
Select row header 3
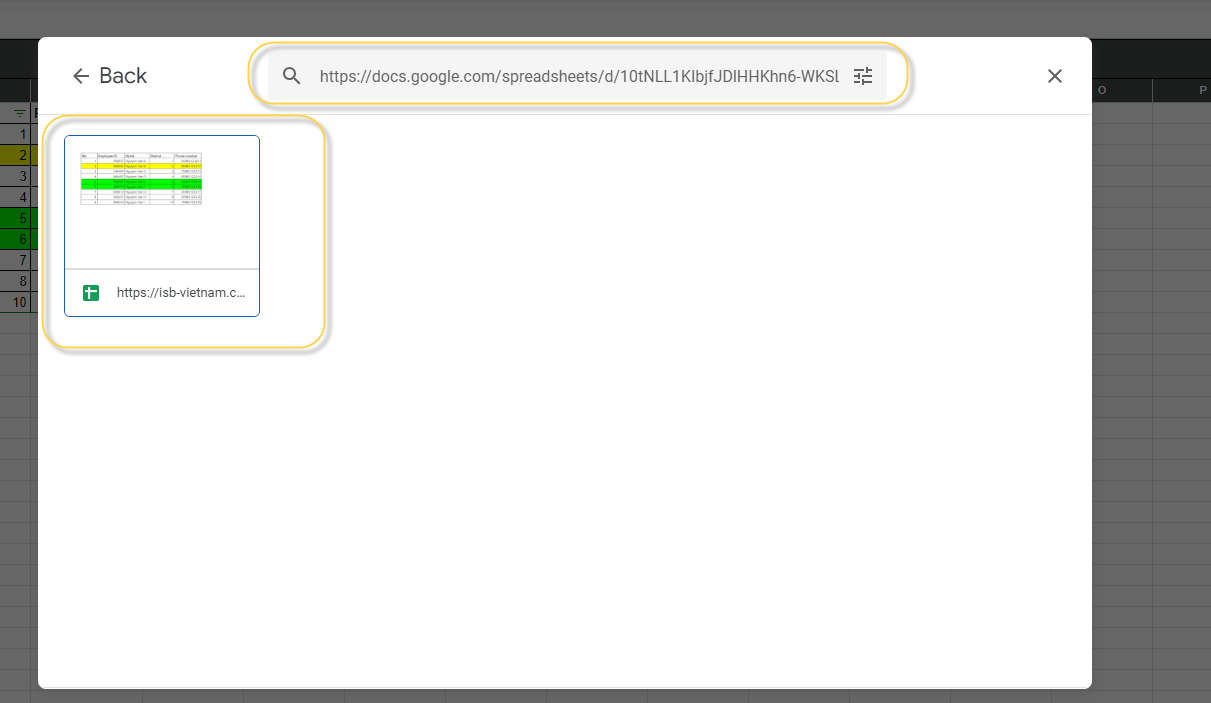pos(19,176)
